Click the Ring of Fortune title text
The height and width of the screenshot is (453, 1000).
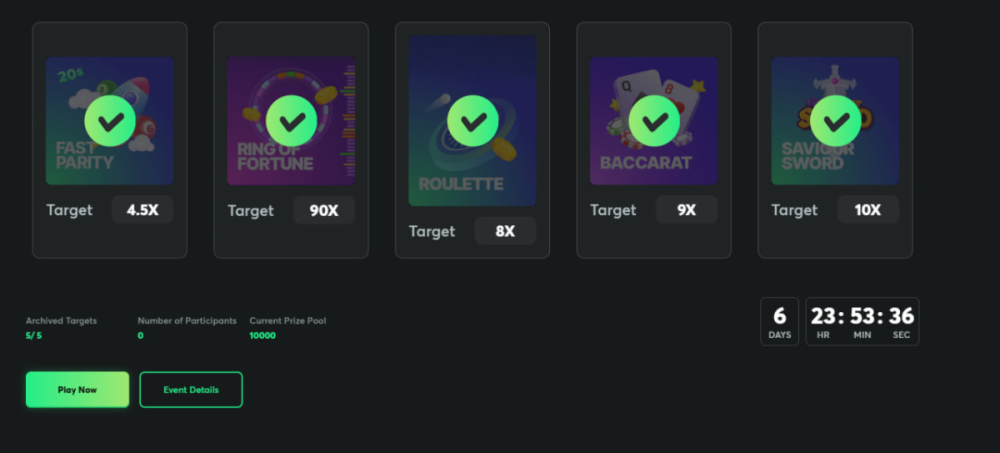tap(275, 156)
